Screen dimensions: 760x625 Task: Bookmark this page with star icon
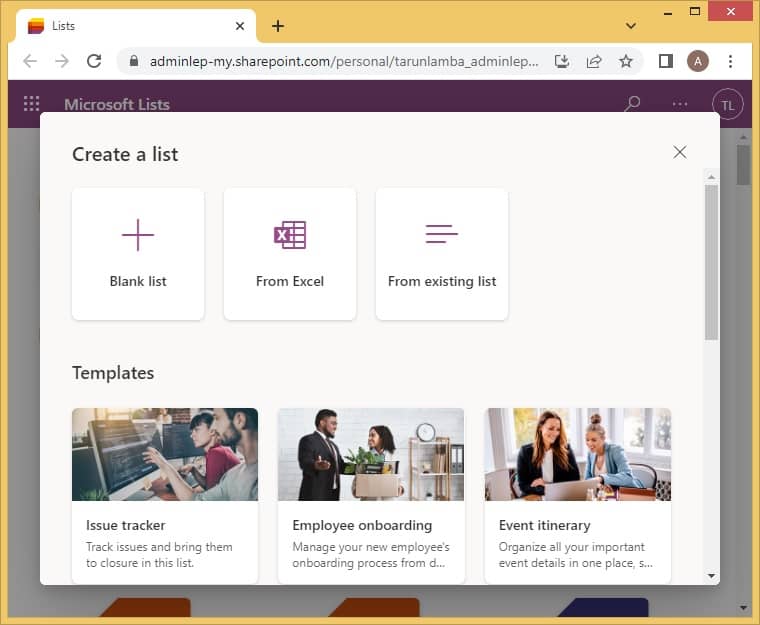[626, 61]
